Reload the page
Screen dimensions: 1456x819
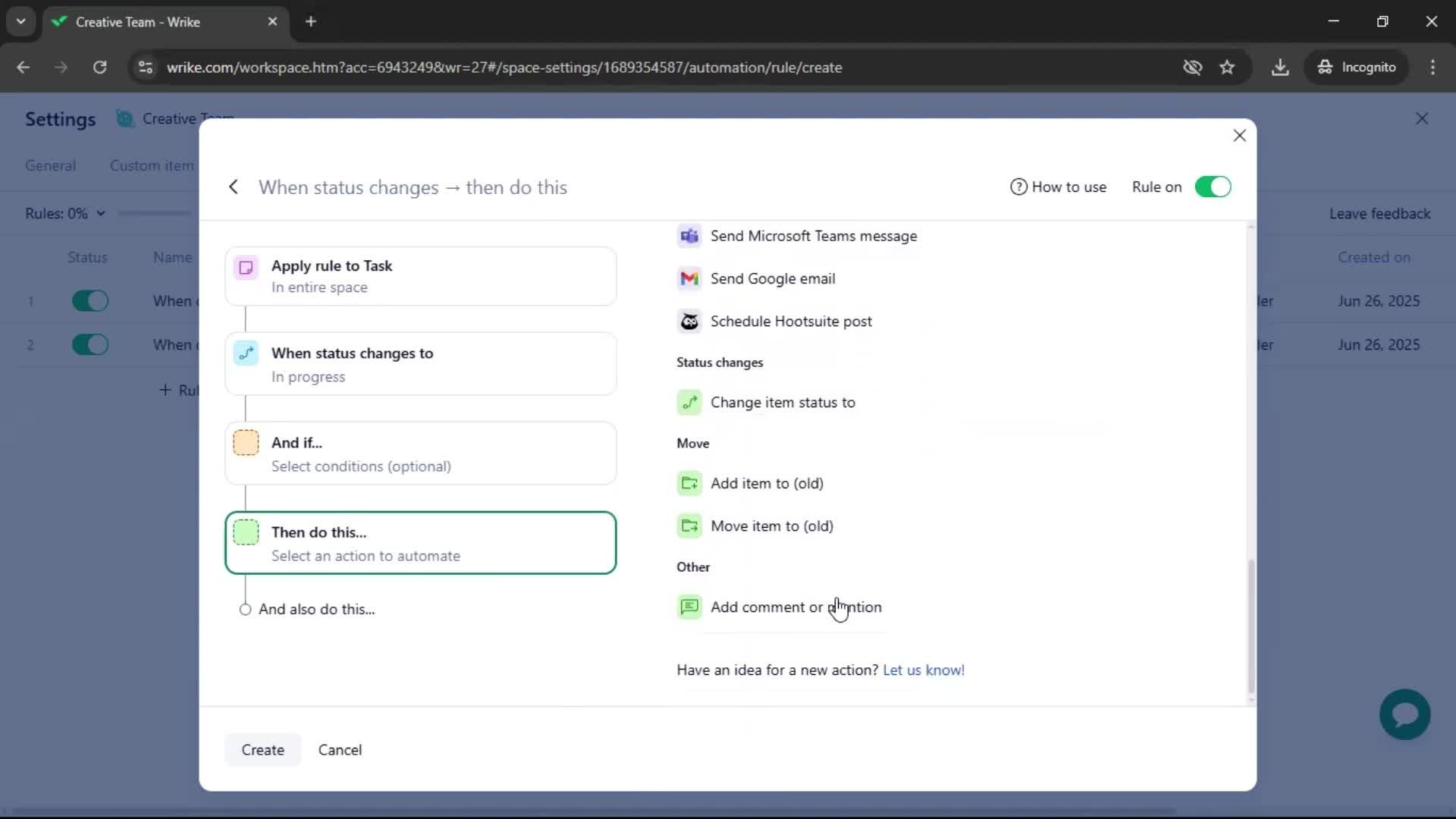pos(99,67)
